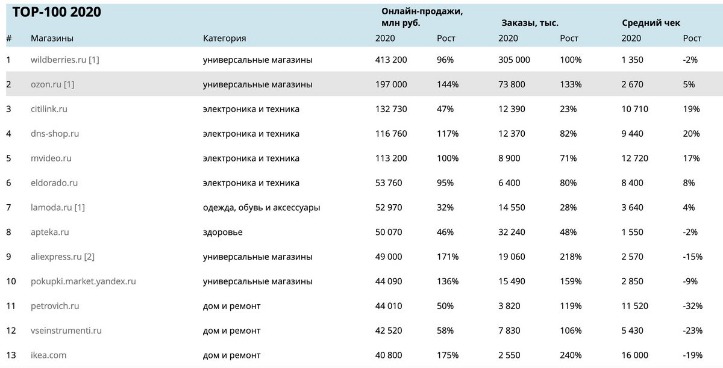Open the lamoda.ru store link
The image size is (723, 368).
[x=52, y=208]
